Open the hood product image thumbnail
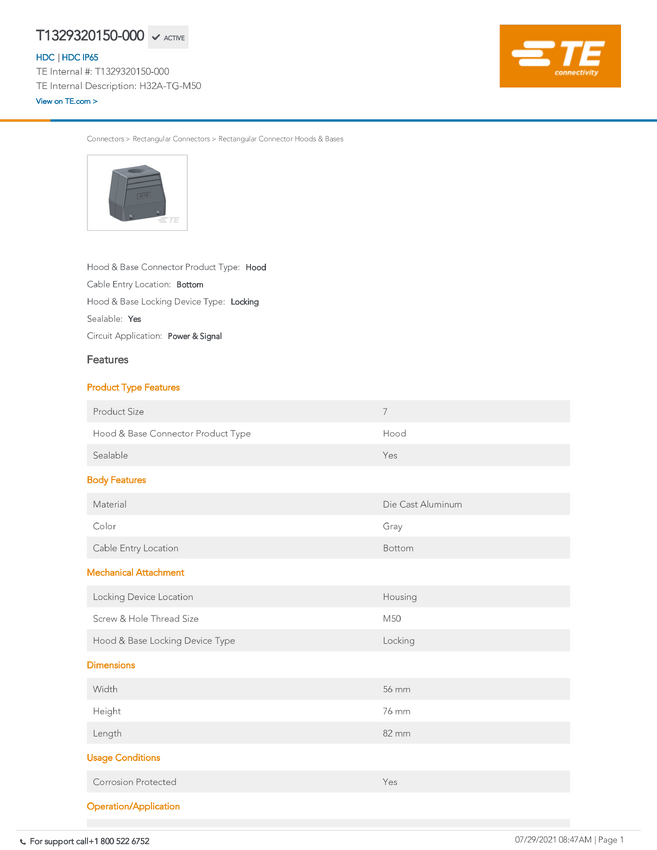The height and width of the screenshot is (850, 657). coord(137,192)
